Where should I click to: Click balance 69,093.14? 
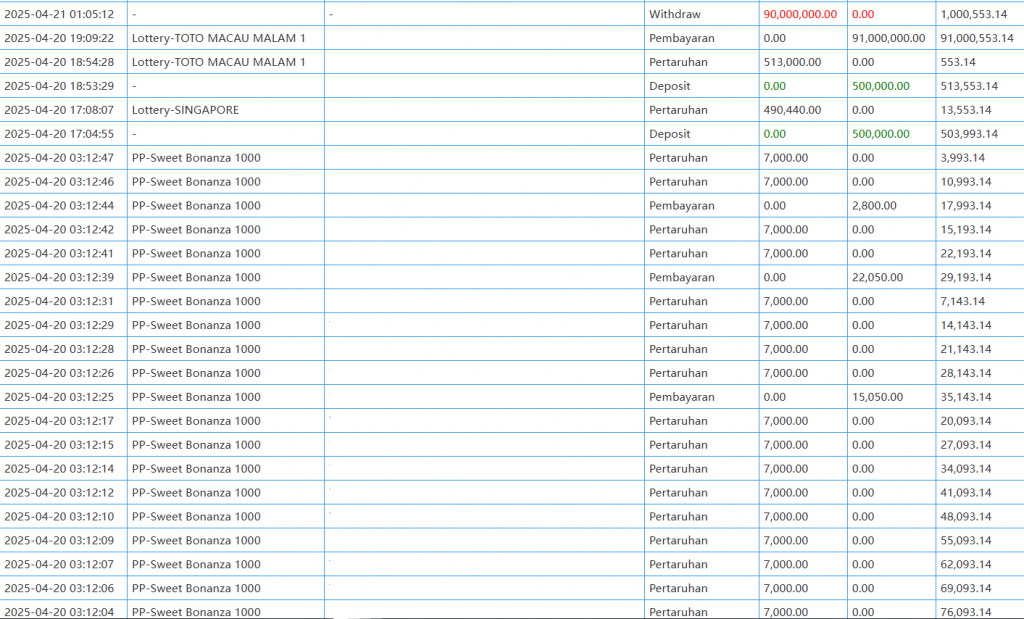point(966,588)
